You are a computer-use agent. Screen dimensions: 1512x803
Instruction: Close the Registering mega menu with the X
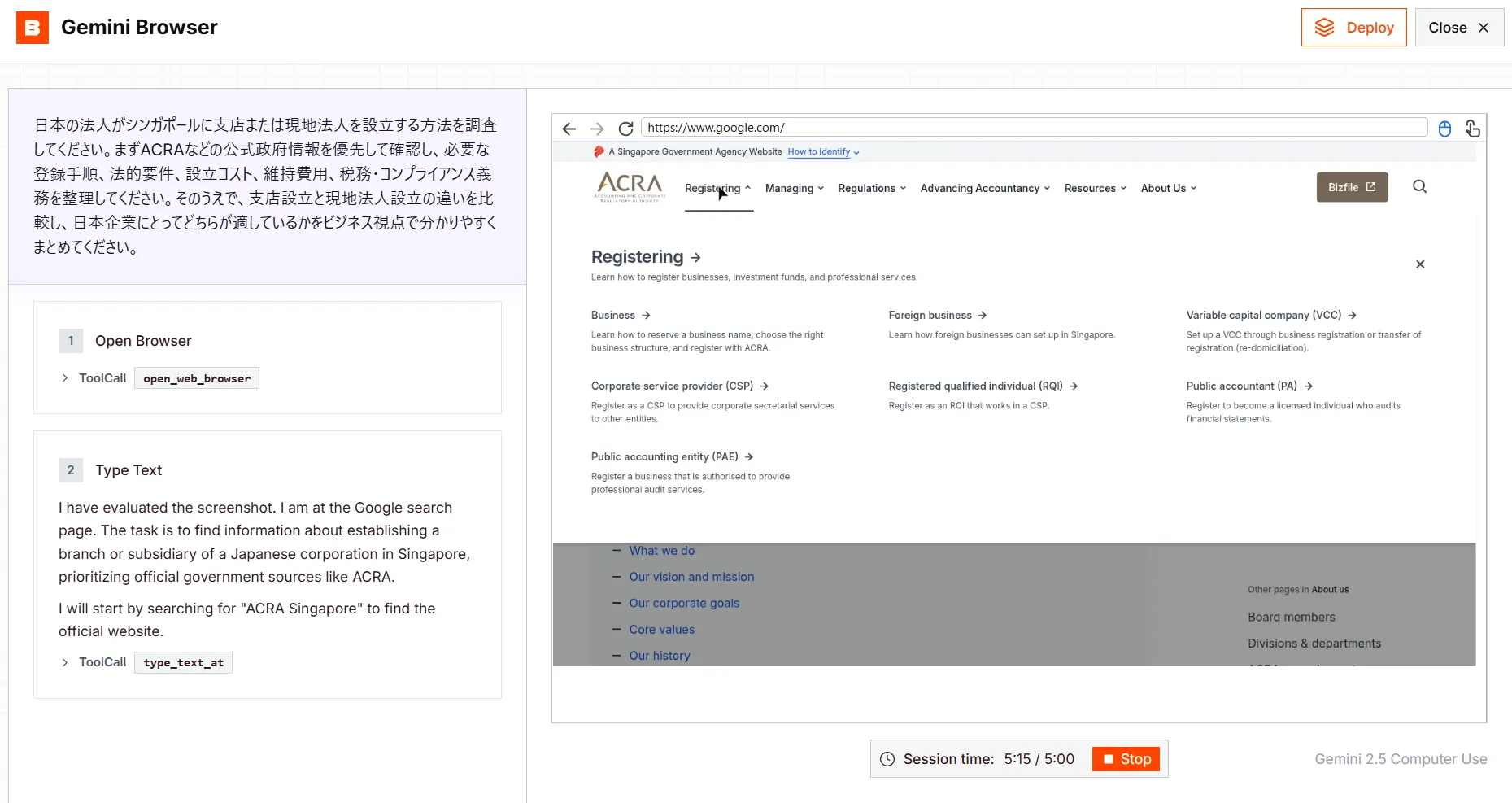coord(1420,264)
